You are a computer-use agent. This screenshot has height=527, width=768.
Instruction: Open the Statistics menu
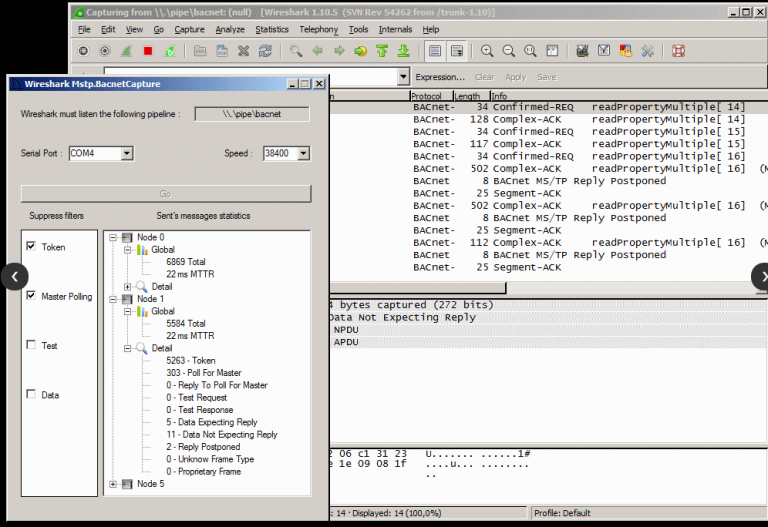pos(272,29)
